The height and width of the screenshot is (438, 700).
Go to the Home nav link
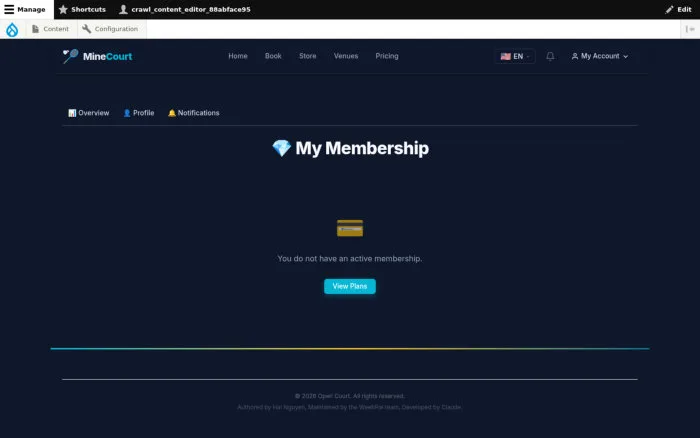pyautogui.click(x=238, y=56)
